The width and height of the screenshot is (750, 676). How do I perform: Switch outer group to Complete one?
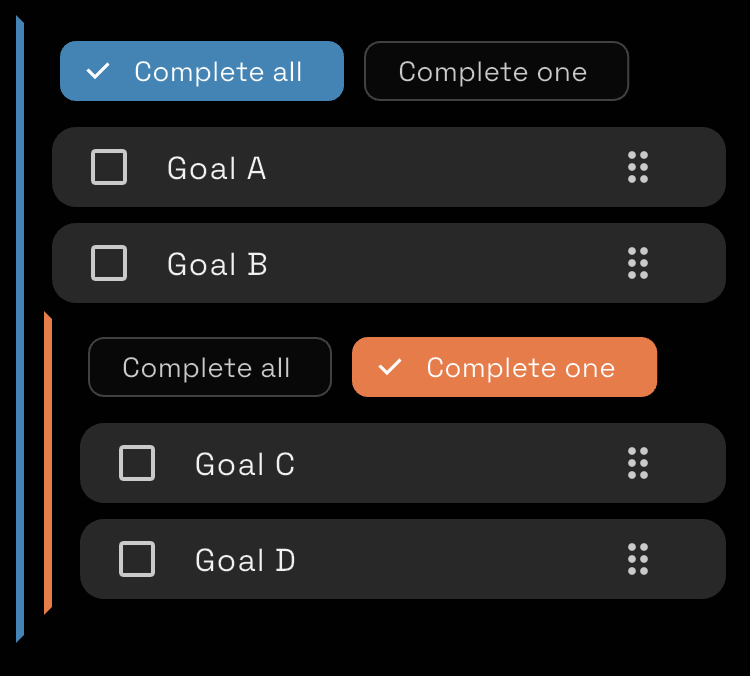coord(496,71)
